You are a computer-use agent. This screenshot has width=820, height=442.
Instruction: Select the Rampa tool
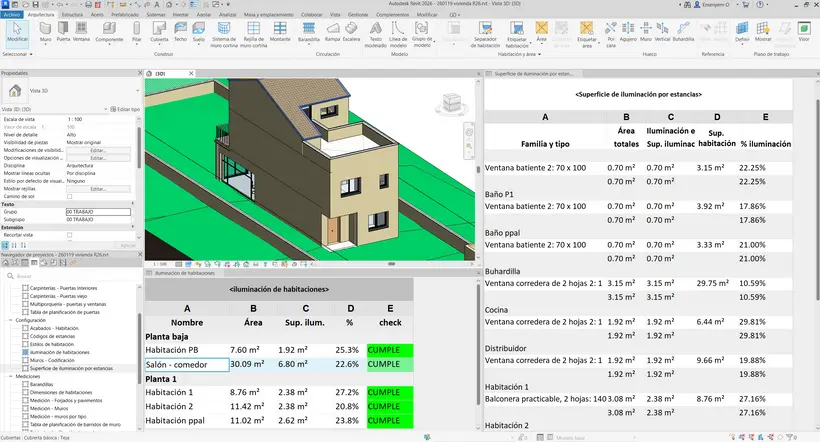point(333,31)
